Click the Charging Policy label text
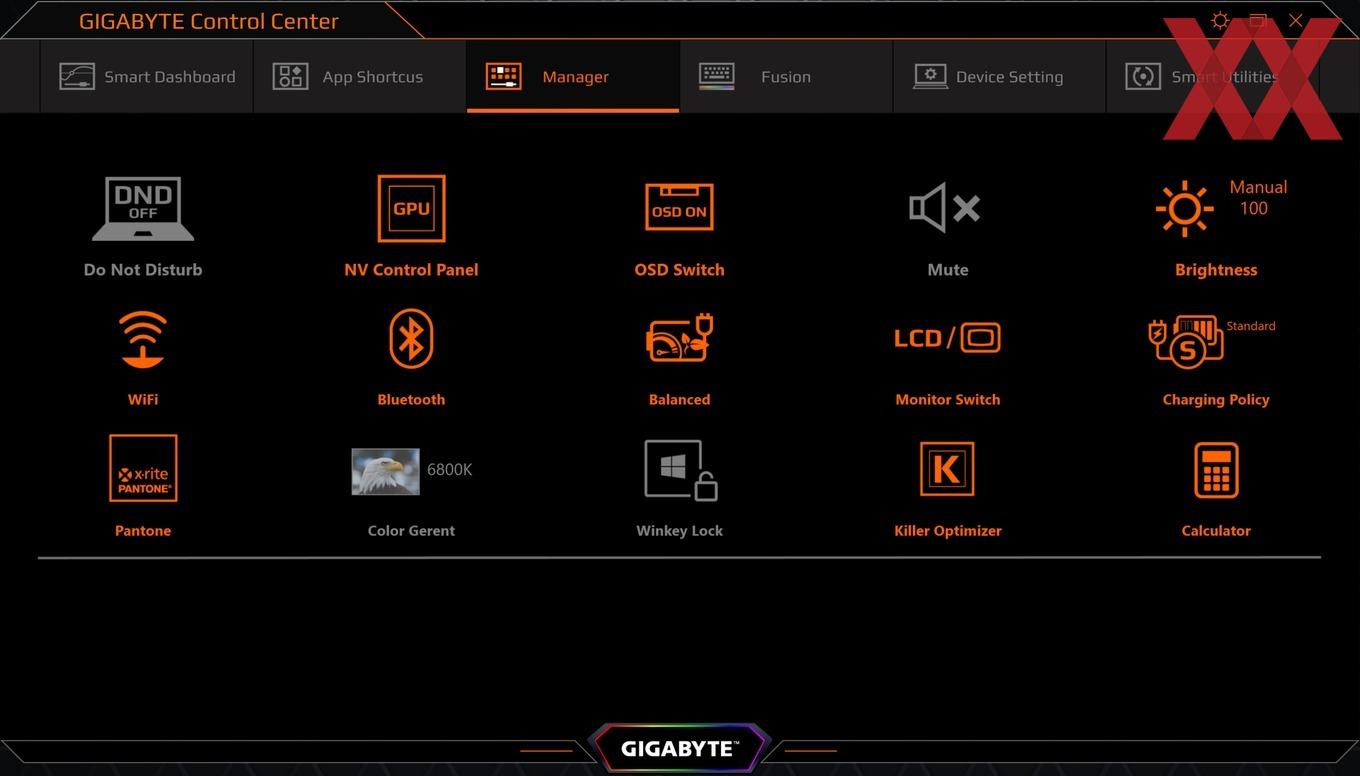 pos(1216,399)
